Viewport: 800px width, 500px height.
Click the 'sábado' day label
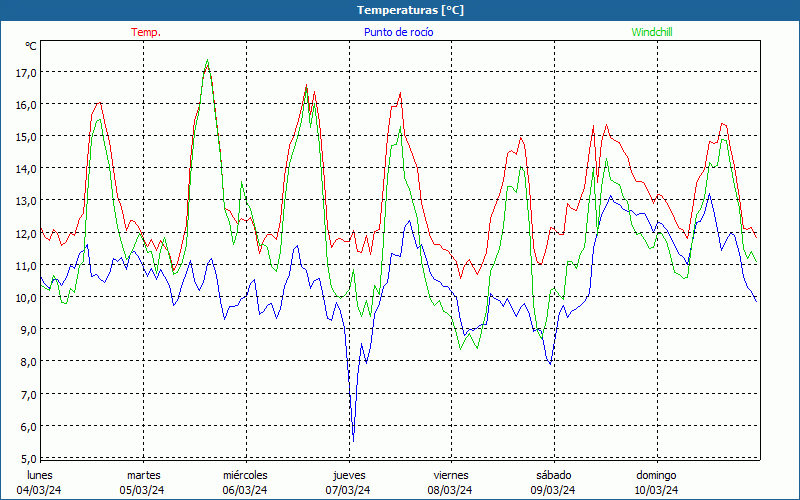(x=554, y=475)
